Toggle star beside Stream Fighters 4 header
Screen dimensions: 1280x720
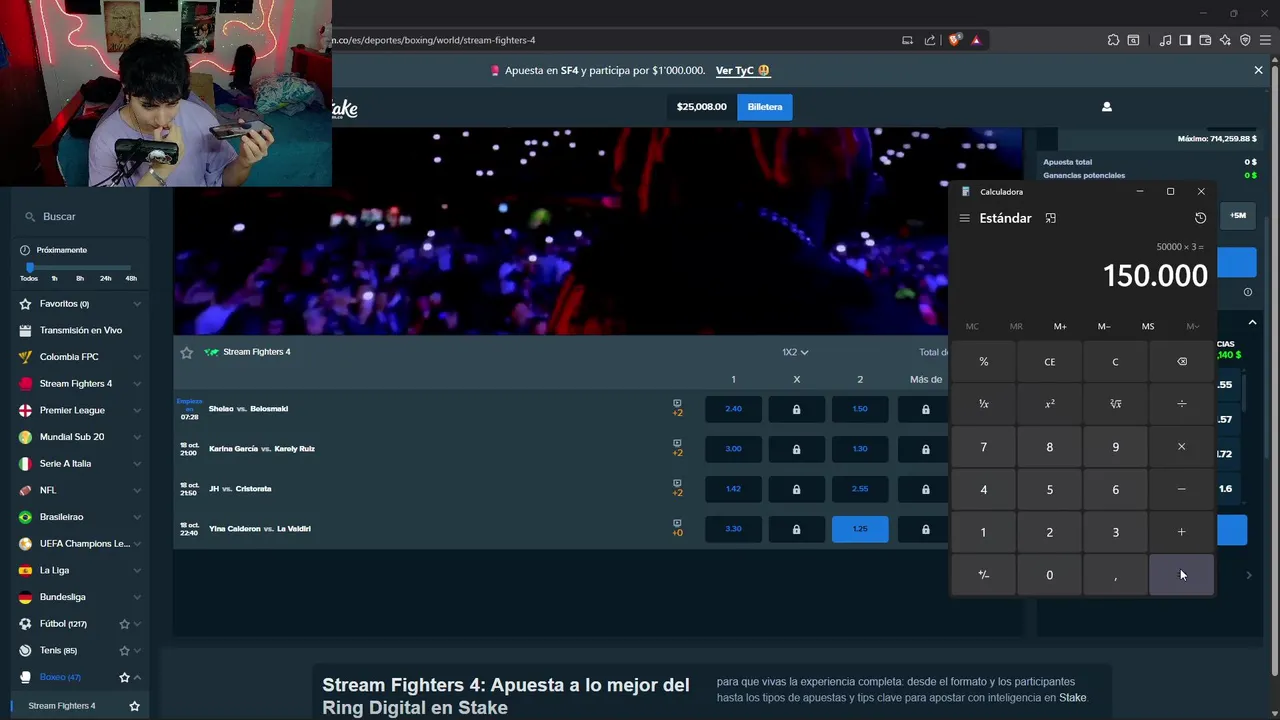point(186,352)
